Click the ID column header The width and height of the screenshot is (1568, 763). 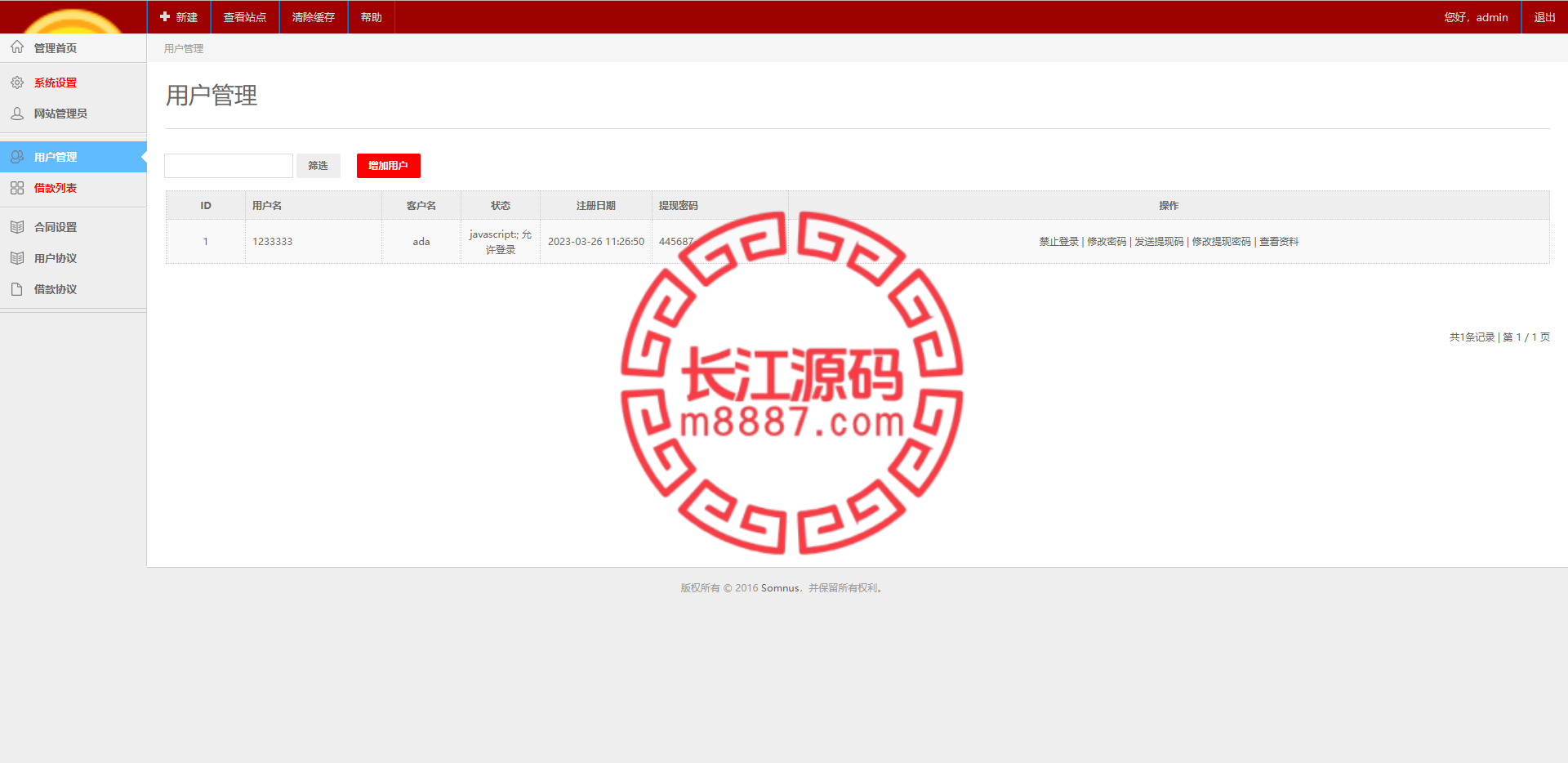(206, 206)
